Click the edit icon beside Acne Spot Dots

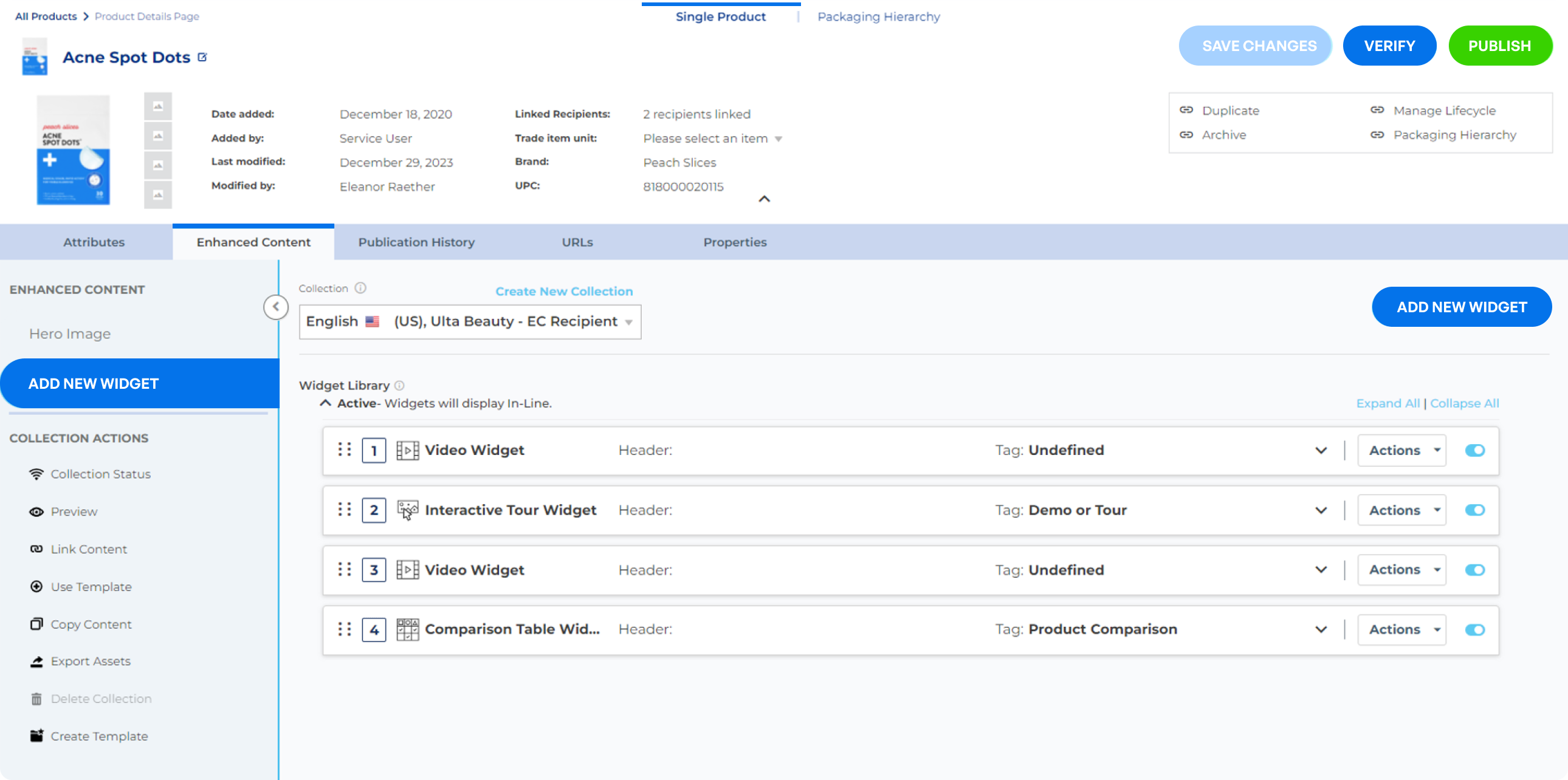[x=203, y=57]
